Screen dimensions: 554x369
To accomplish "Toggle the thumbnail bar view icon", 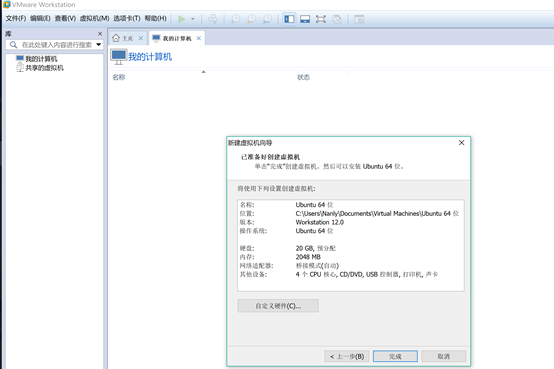I will click(x=305, y=19).
